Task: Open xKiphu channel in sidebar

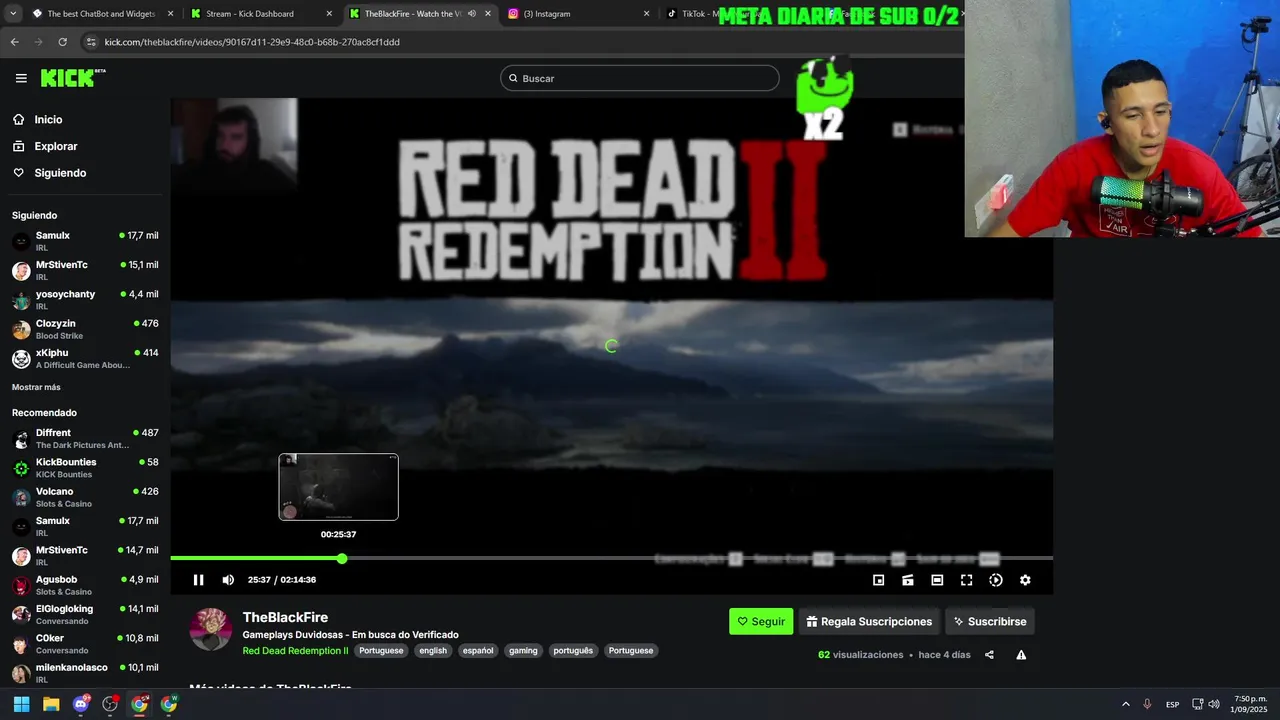Action: 85,358
